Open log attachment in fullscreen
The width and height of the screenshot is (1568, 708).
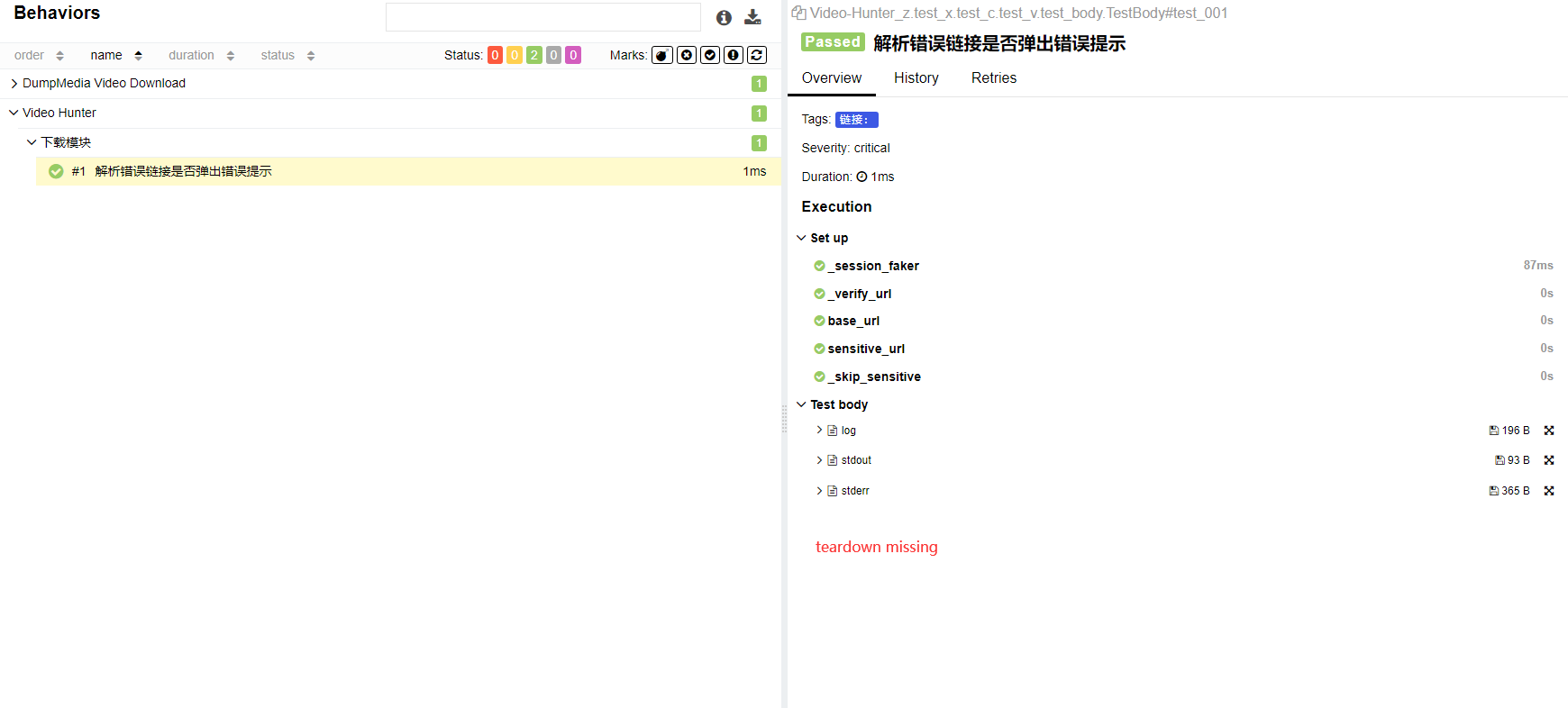point(1549,431)
